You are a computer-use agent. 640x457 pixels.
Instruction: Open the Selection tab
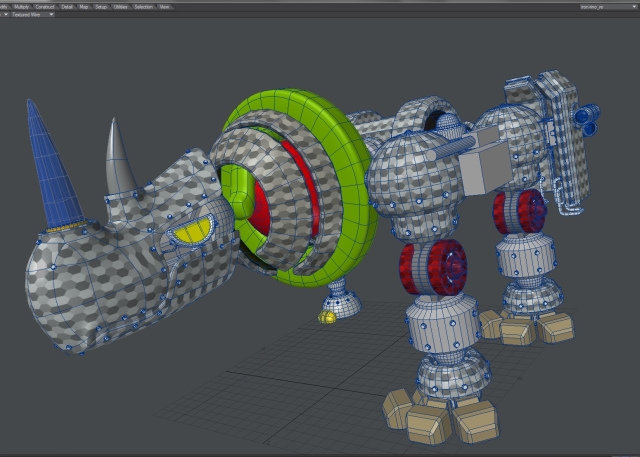(x=143, y=6)
